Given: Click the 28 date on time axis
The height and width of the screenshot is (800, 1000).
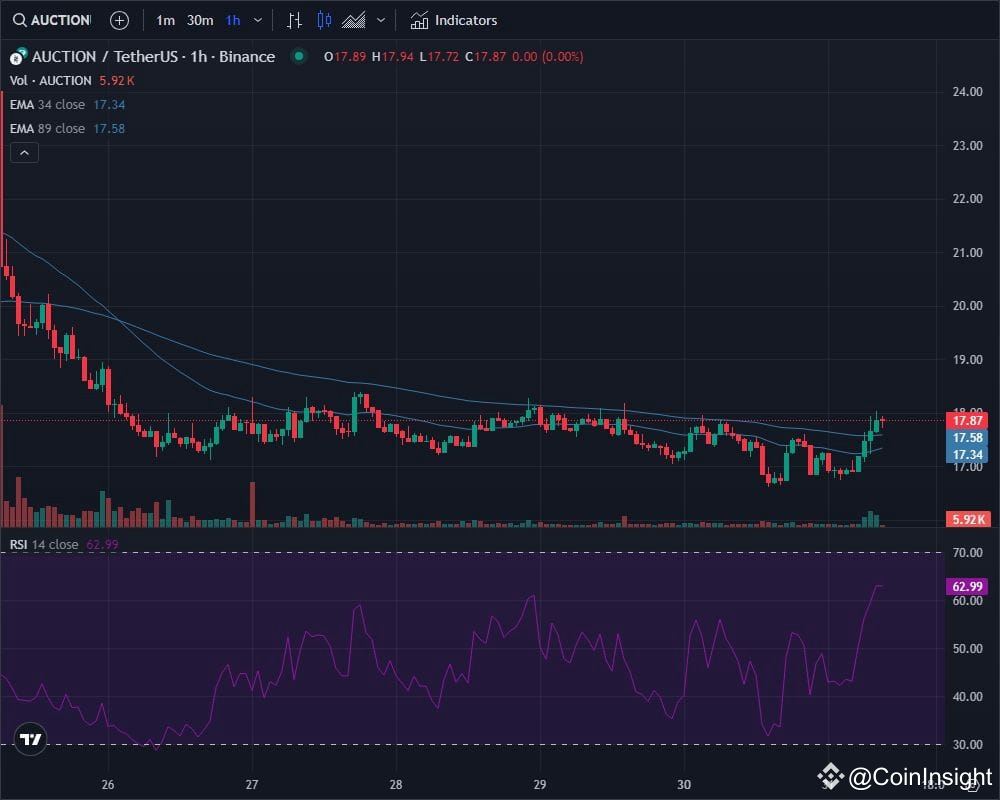Looking at the screenshot, I should [x=396, y=785].
